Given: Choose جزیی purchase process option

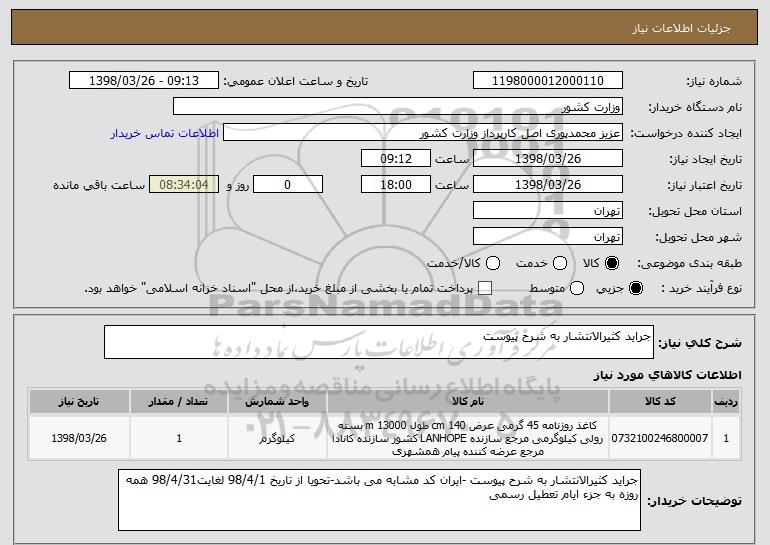Looking at the screenshot, I should [x=635, y=288].
